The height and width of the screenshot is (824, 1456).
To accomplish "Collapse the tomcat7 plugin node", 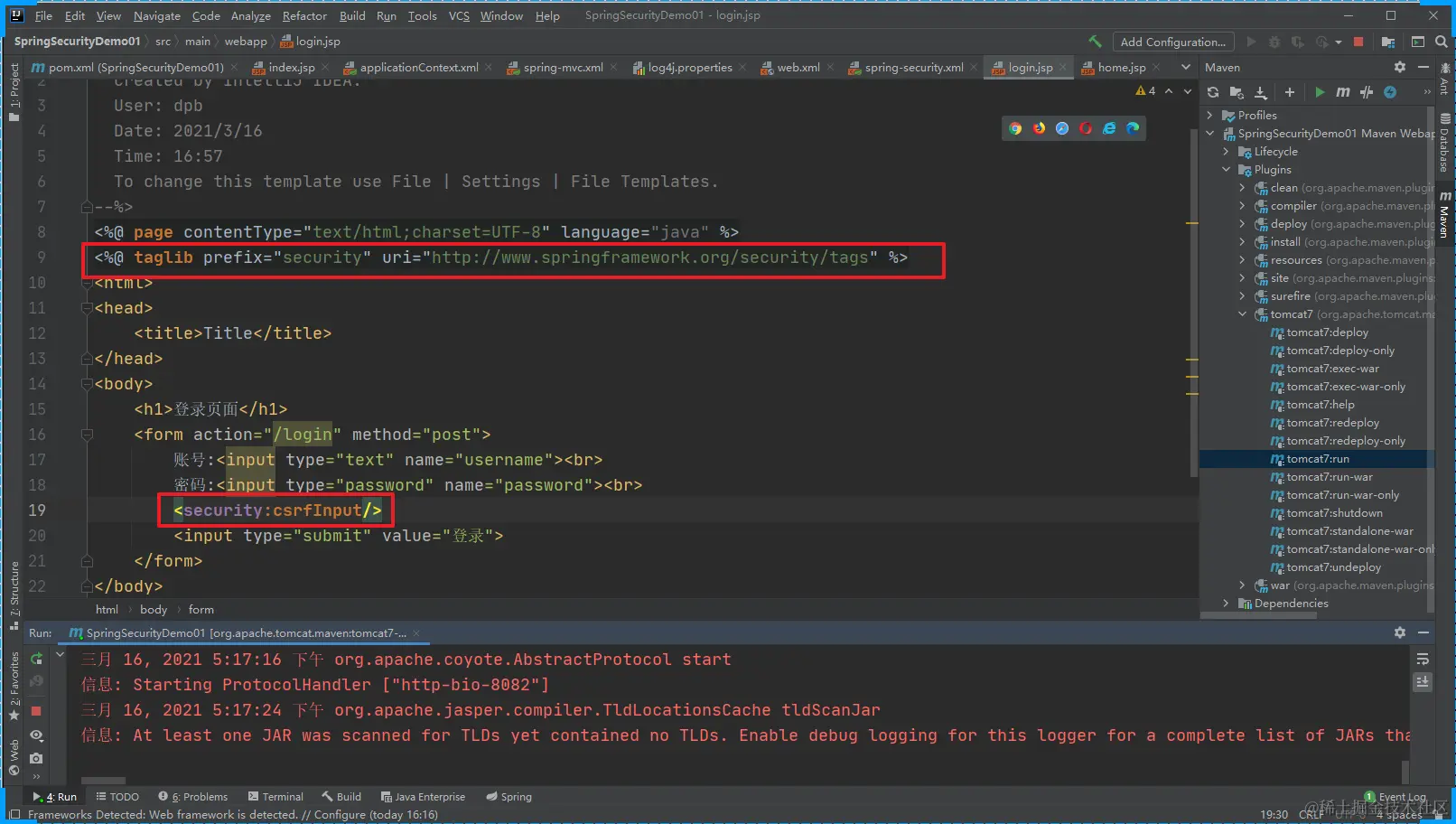I will (x=1243, y=314).
